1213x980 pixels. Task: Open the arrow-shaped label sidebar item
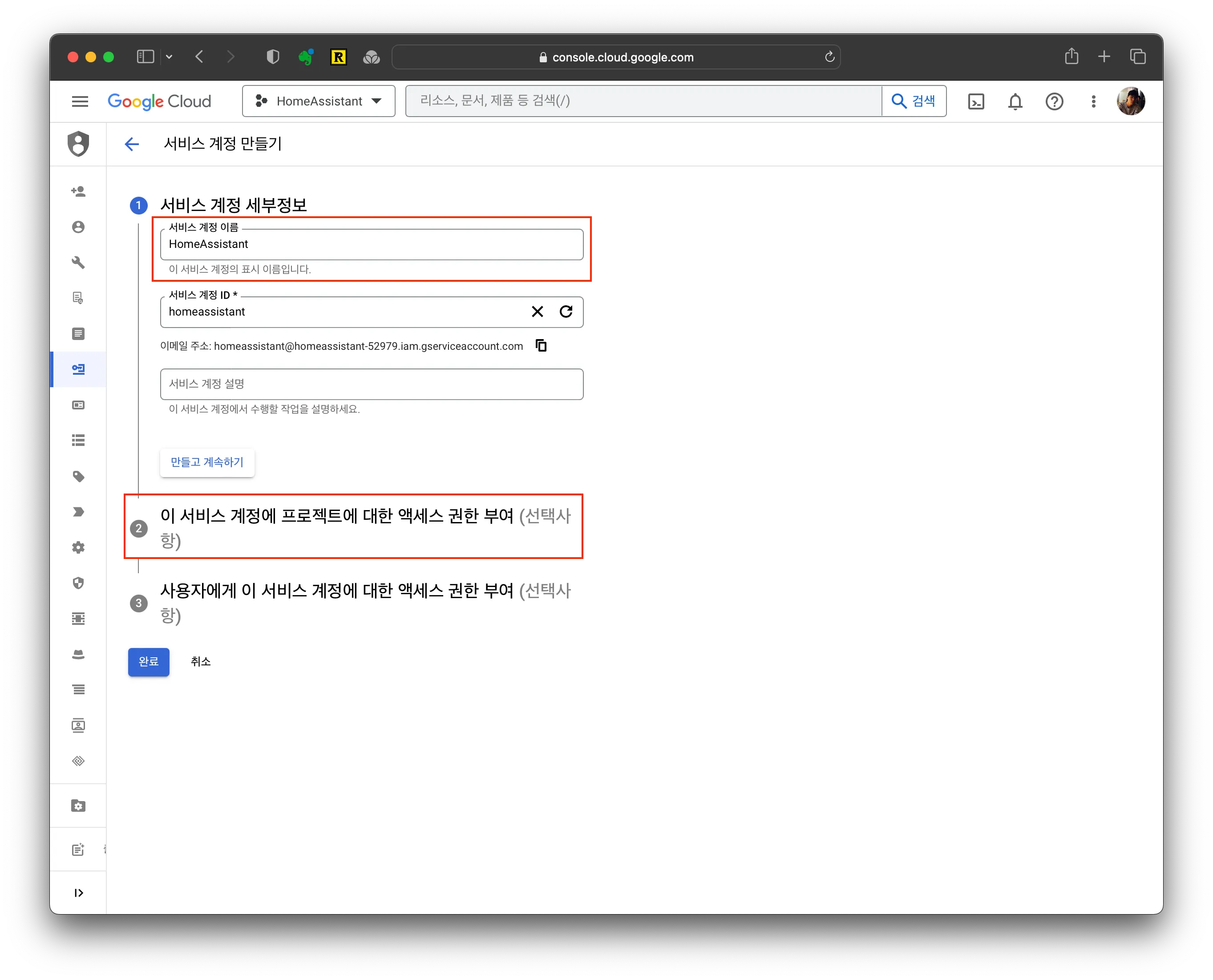point(78,512)
